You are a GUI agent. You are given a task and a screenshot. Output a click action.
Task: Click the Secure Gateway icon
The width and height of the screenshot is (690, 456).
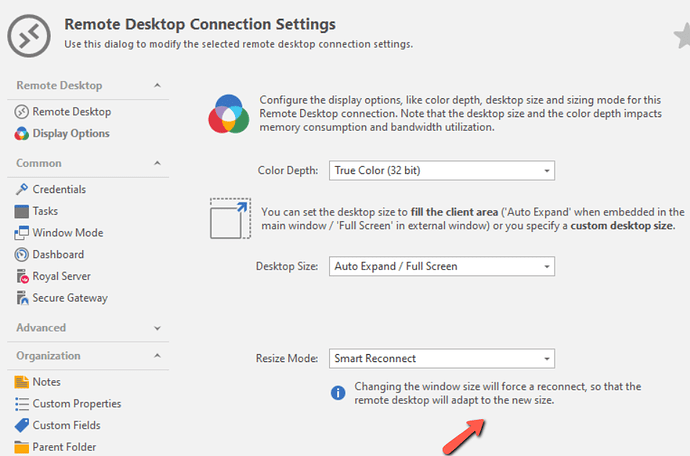(22, 298)
